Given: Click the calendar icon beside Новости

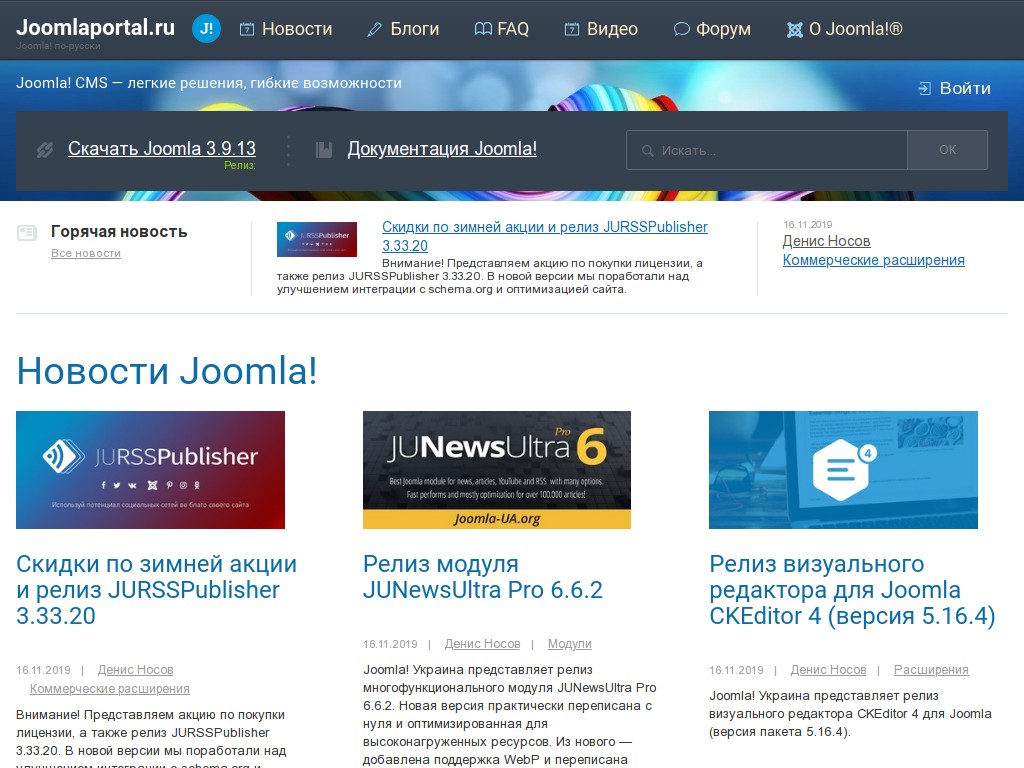Looking at the screenshot, I should (246, 29).
